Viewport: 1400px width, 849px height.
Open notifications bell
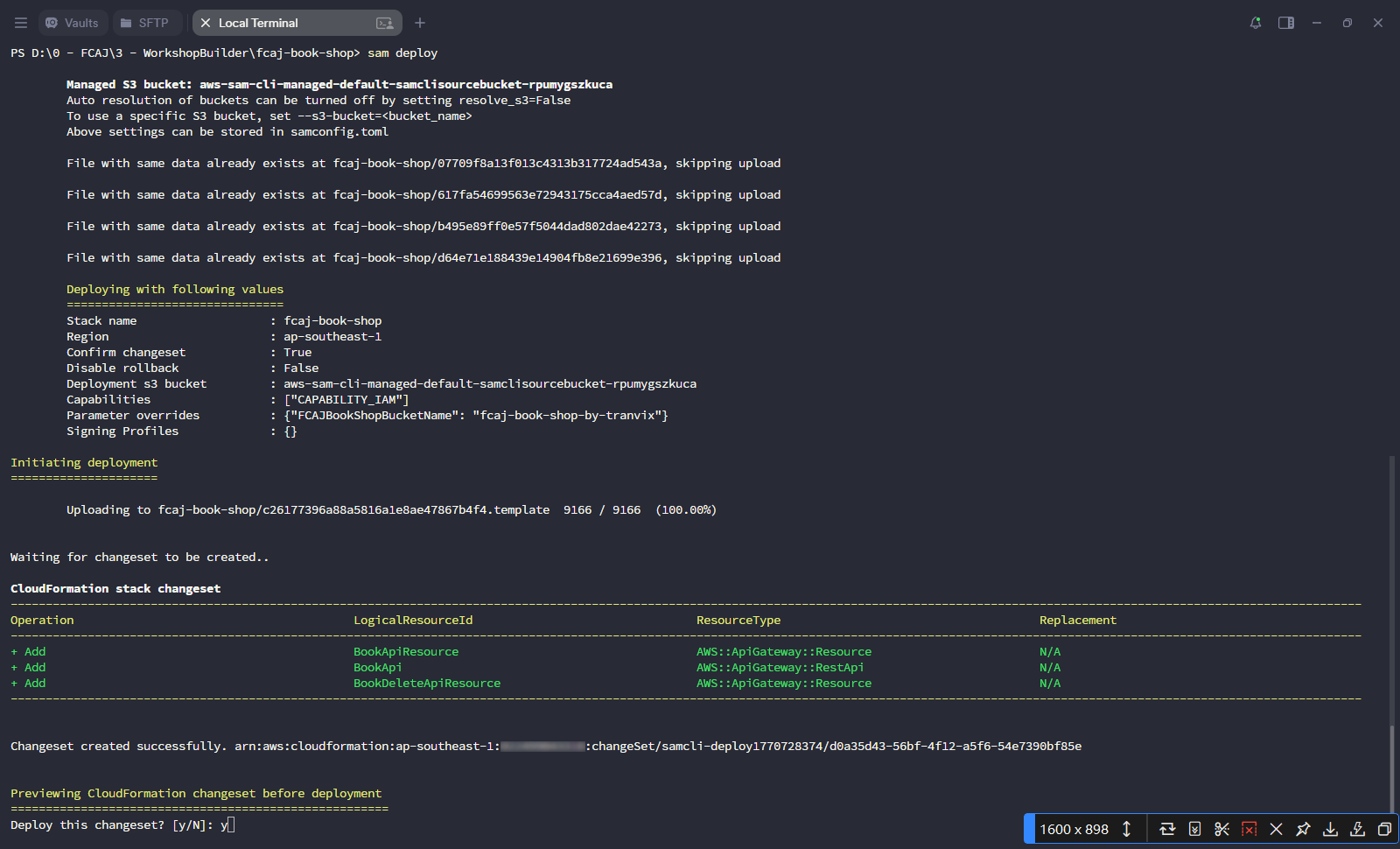[1256, 23]
